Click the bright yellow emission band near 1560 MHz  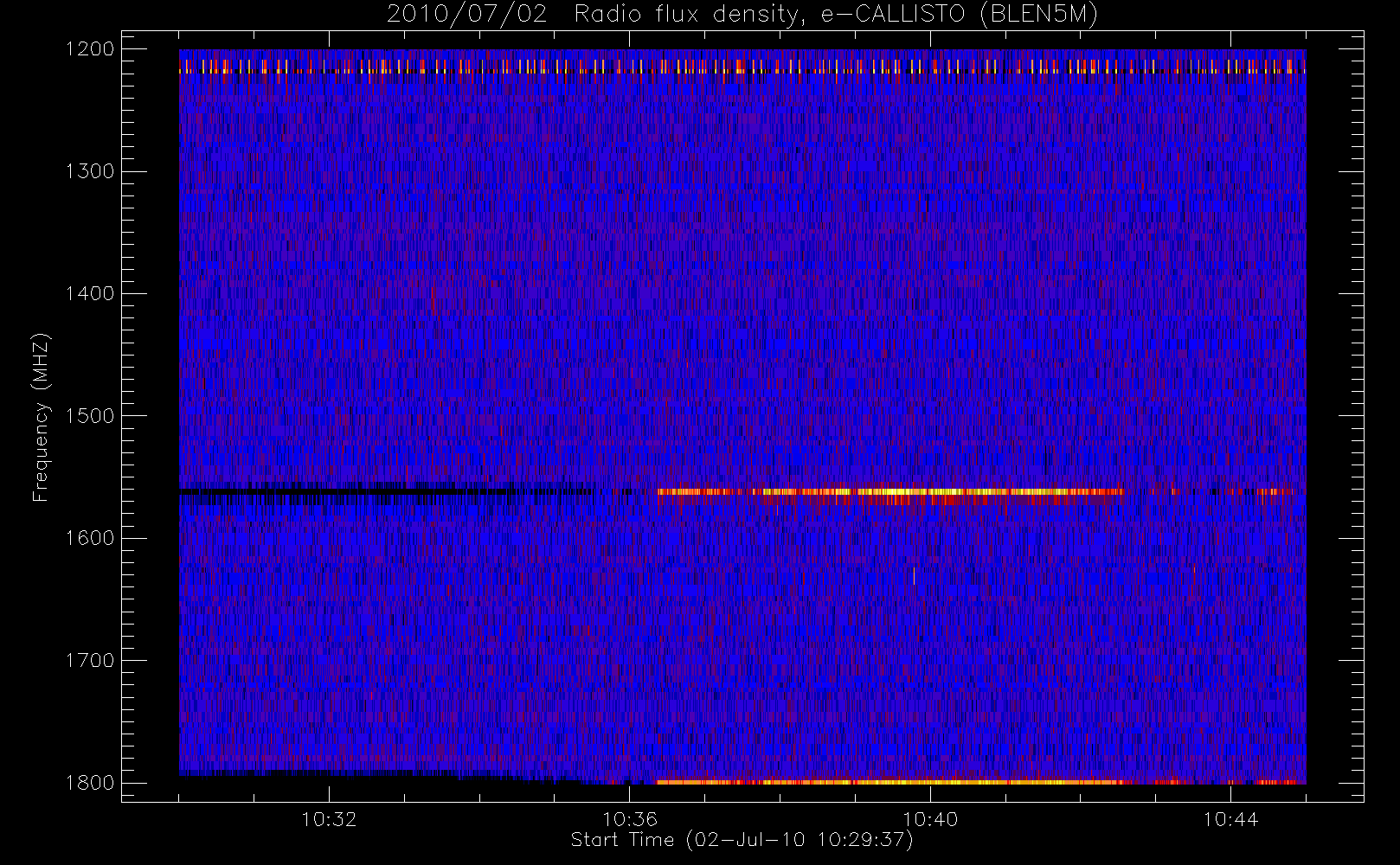(x=889, y=492)
